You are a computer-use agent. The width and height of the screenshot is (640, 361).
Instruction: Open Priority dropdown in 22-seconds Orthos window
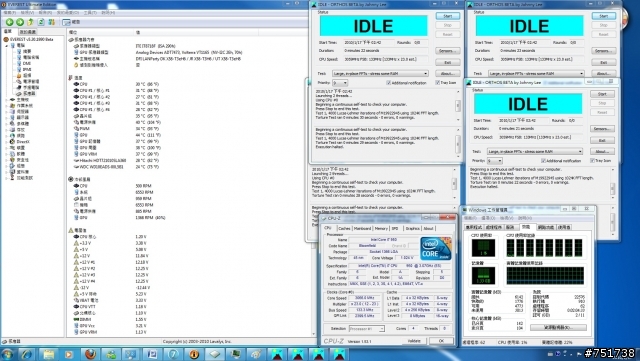click(340, 83)
